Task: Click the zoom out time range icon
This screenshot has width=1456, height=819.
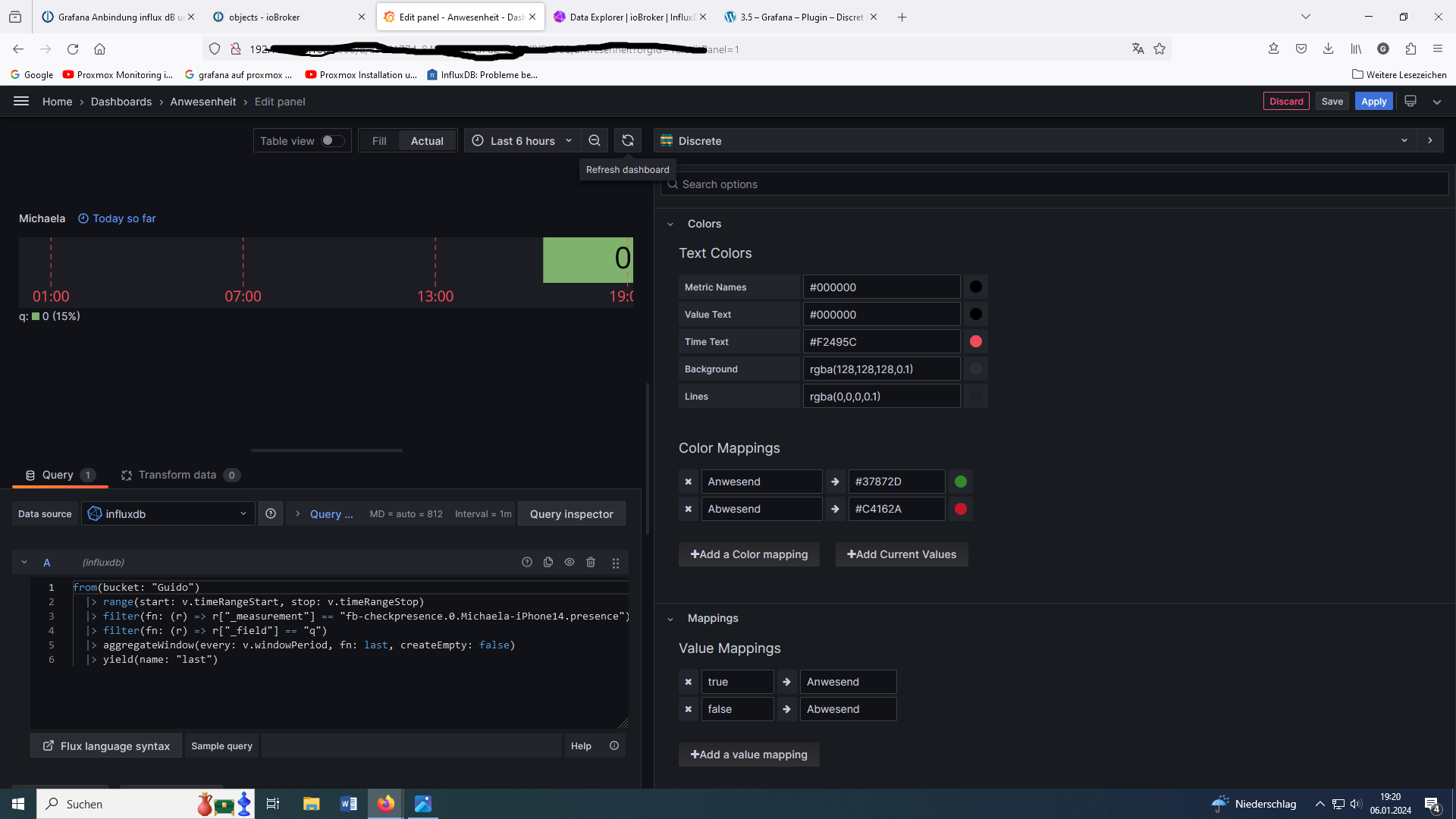Action: (595, 140)
